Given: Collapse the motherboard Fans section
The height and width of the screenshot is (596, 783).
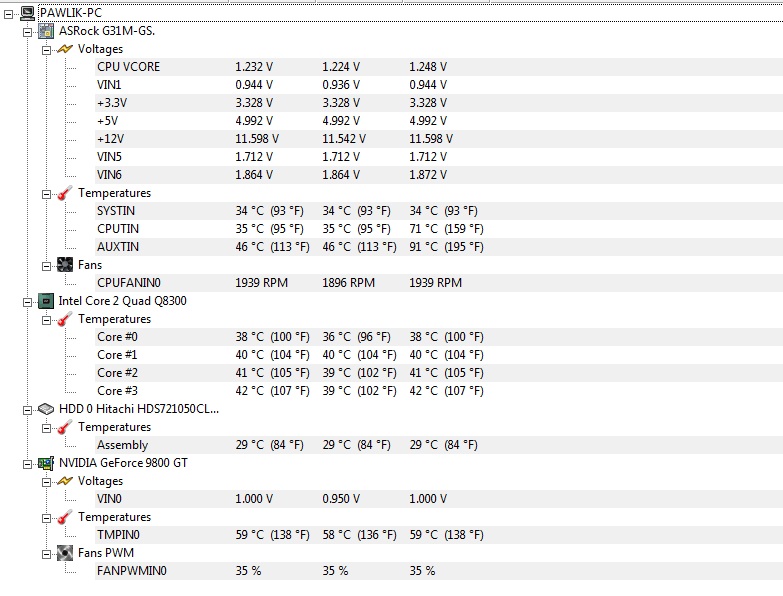Looking at the screenshot, I should click(46, 267).
